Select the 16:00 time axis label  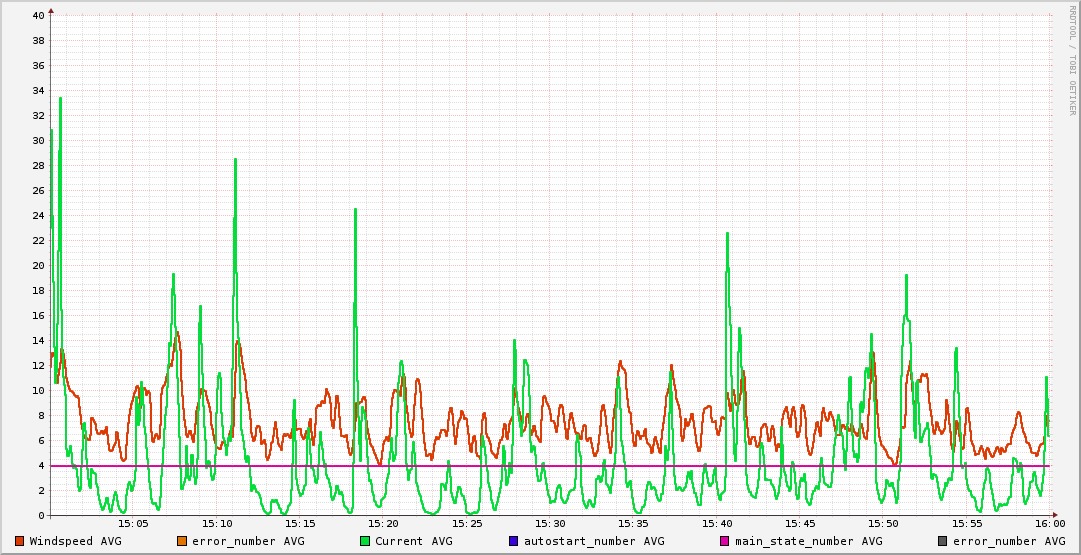[1049, 523]
